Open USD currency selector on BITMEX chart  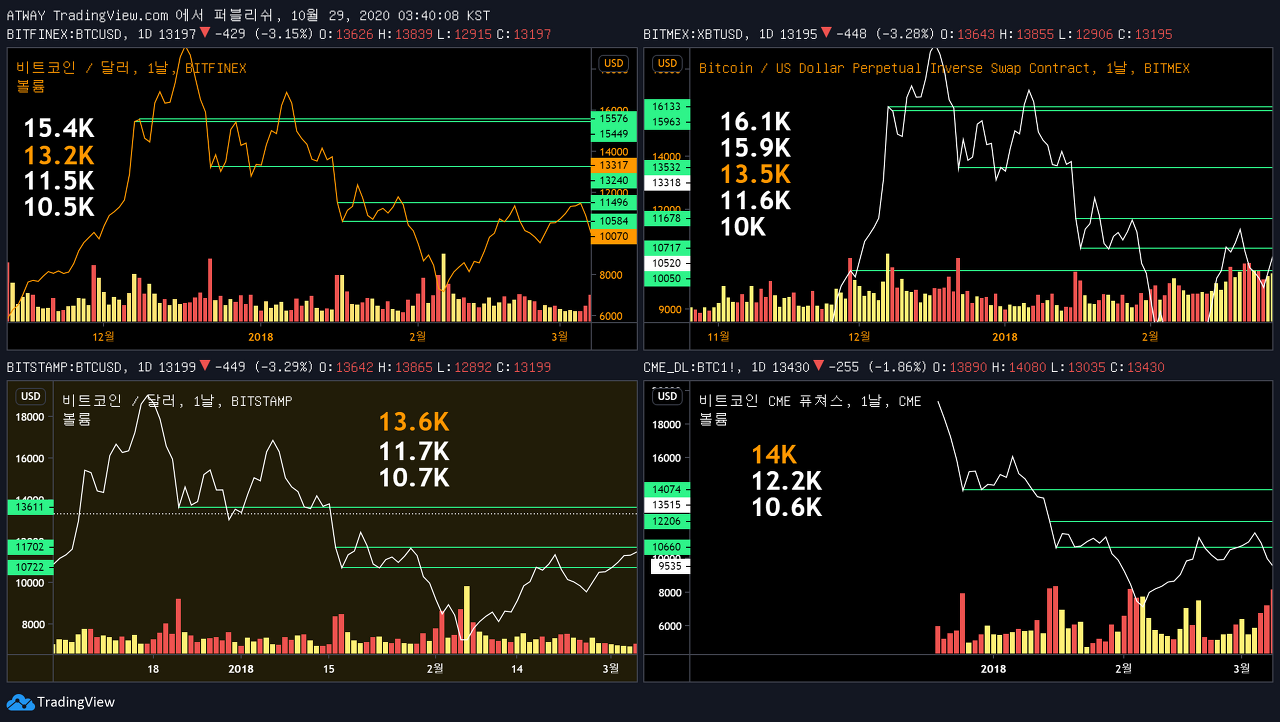[667, 63]
